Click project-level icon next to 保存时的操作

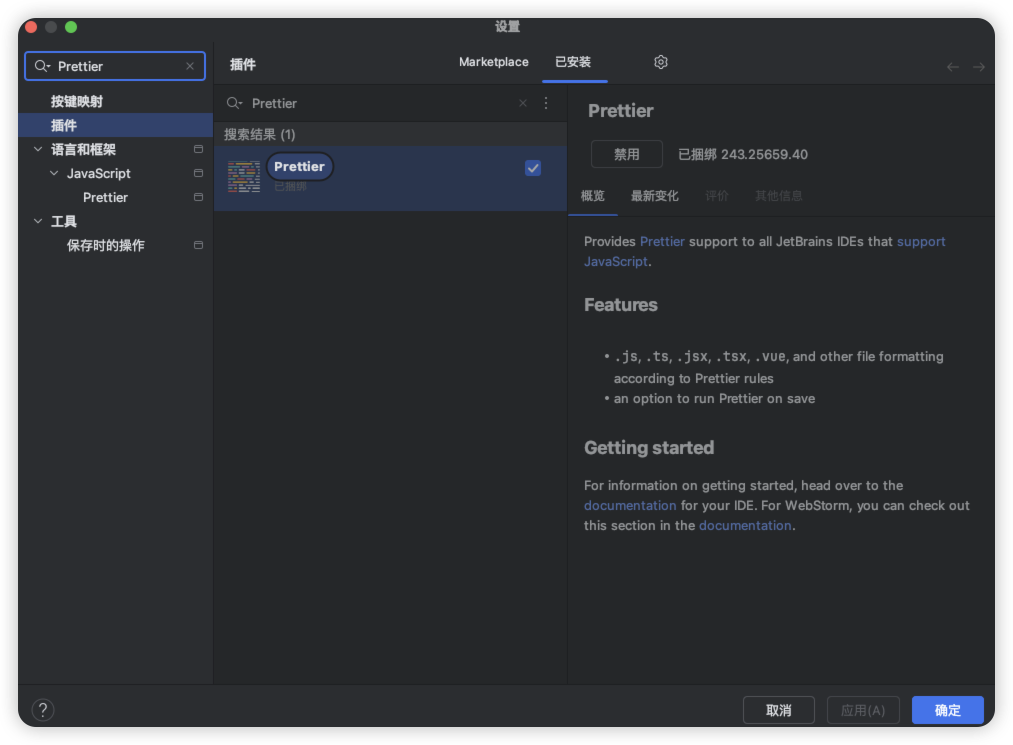(198, 245)
